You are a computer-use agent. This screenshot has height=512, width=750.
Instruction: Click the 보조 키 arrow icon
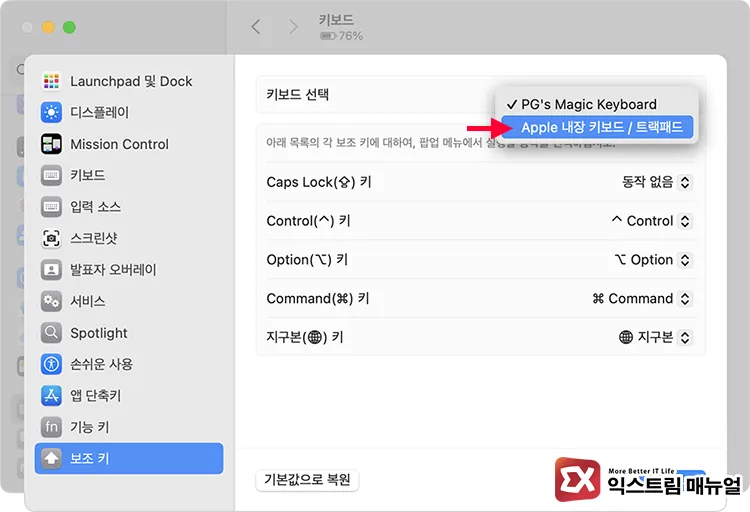tap(51, 458)
